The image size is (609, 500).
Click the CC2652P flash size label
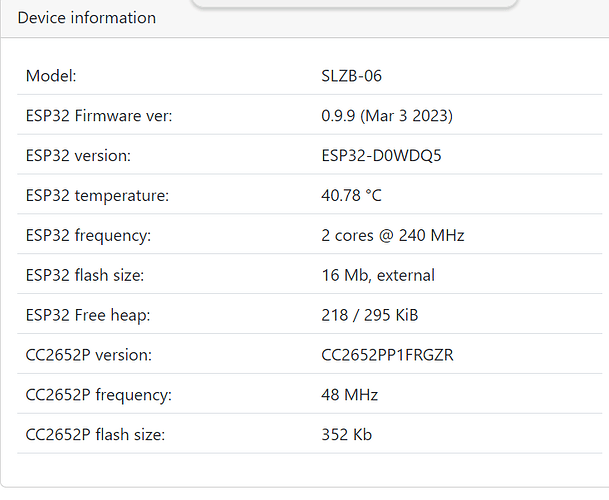(95, 435)
